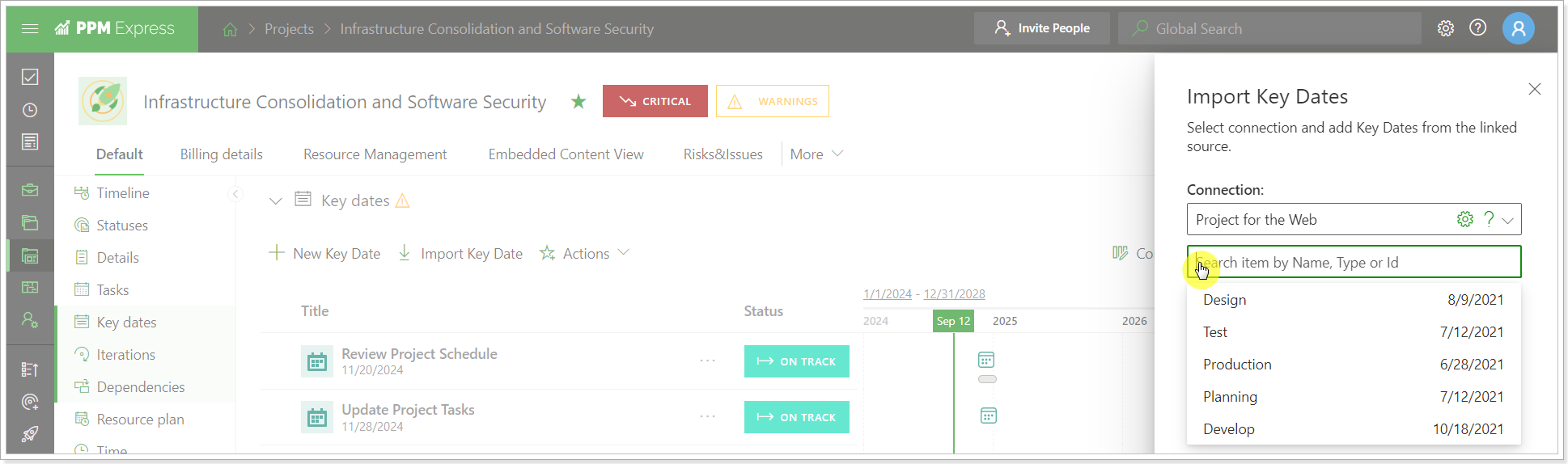Open the roadmap icon in the sidebar
The width and height of the screenshot is (1568, 464).
coord(30,369)
